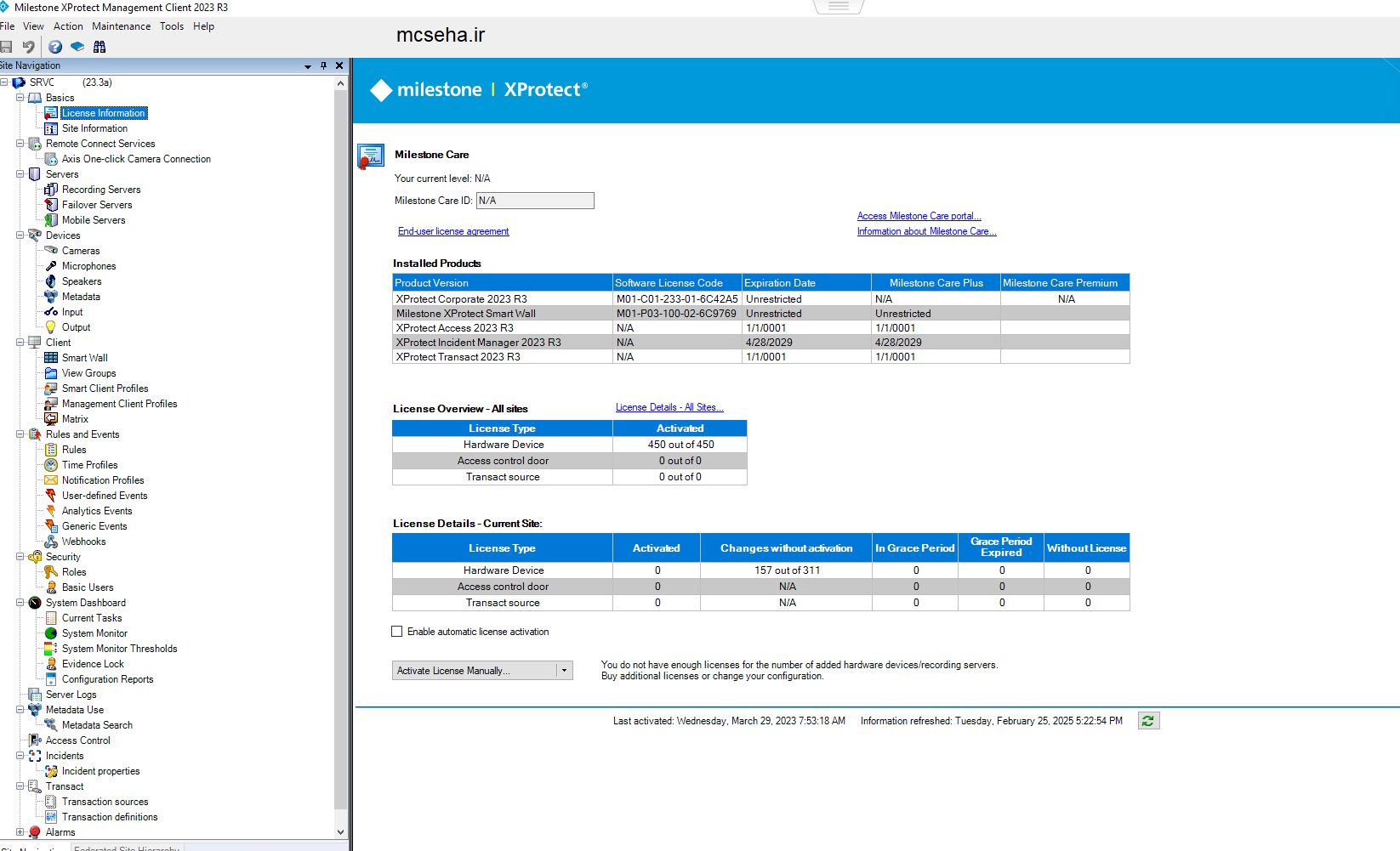
Task: Click Site Navigation scrollbar down arrow
Action: pyautogui.click(x=341, y=832)
